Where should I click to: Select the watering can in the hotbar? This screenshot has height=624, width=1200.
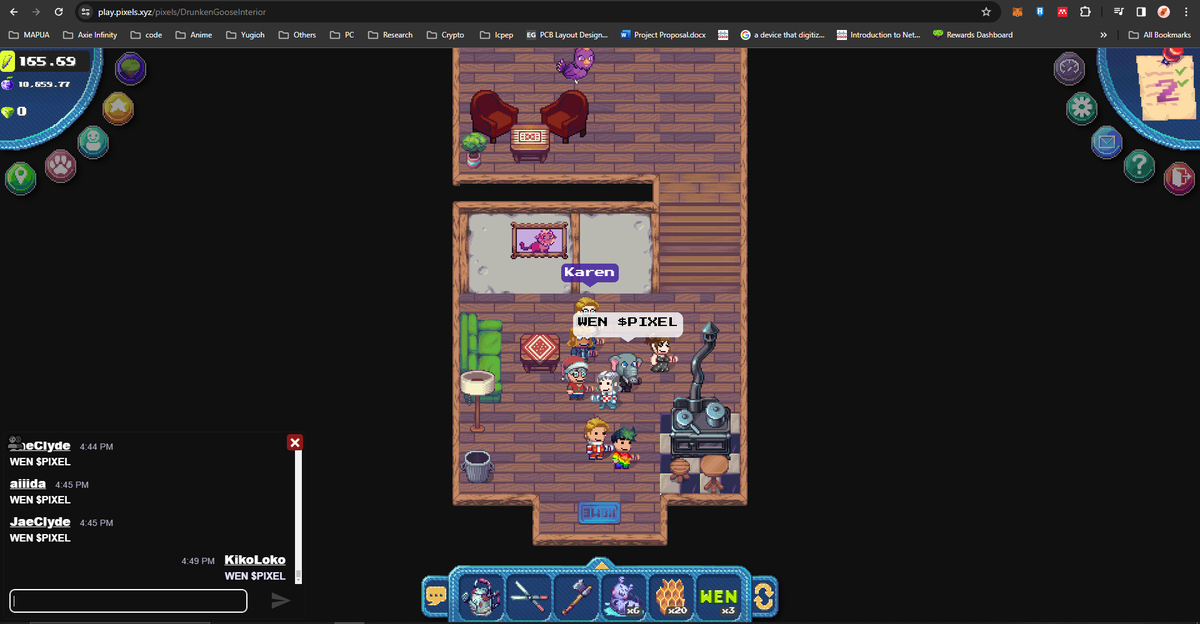482,597
